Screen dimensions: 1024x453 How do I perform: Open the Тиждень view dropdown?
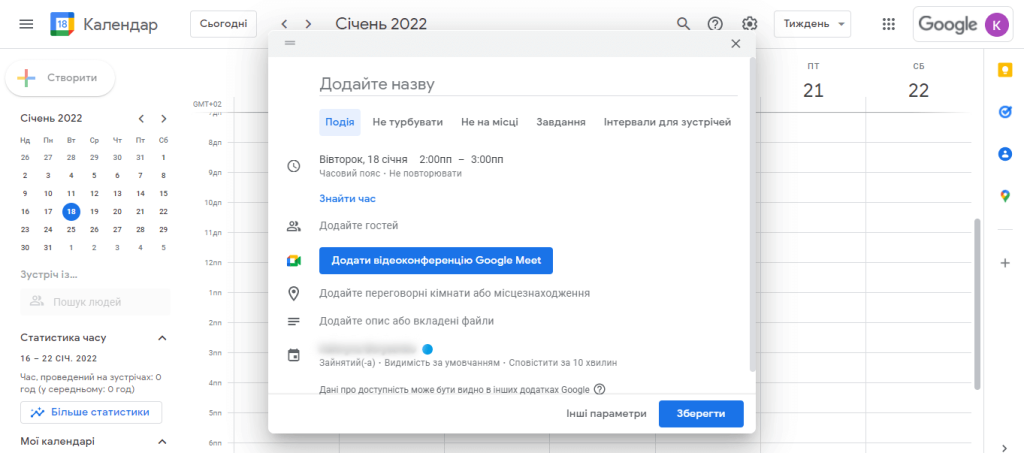(812, 24)
